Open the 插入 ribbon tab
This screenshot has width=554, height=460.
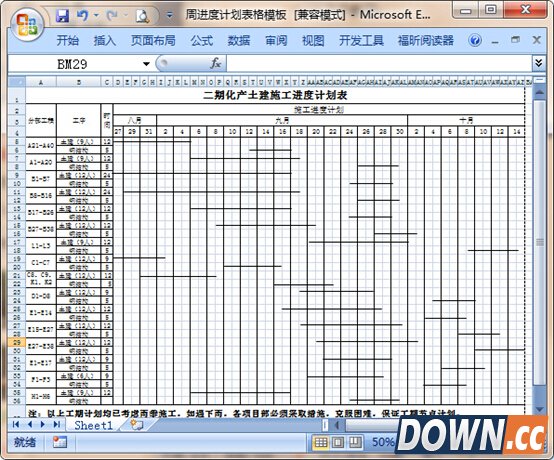[105, 40]
